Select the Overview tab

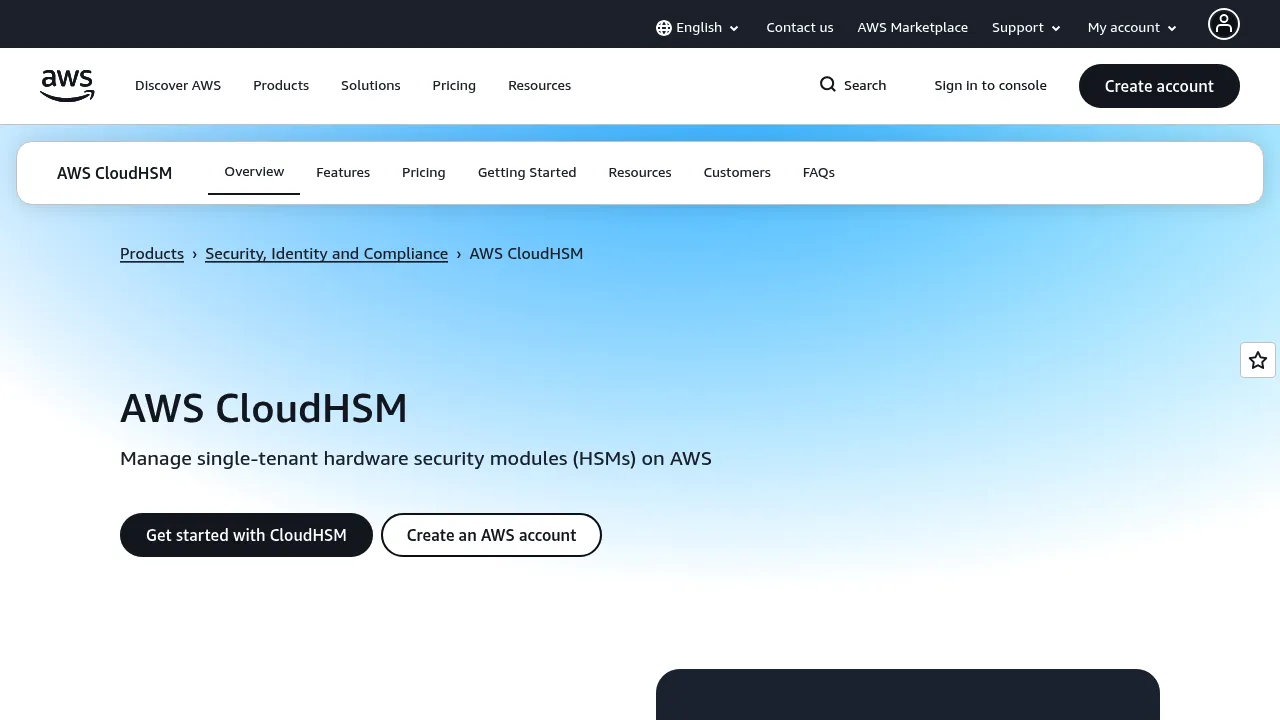point(254,172)
